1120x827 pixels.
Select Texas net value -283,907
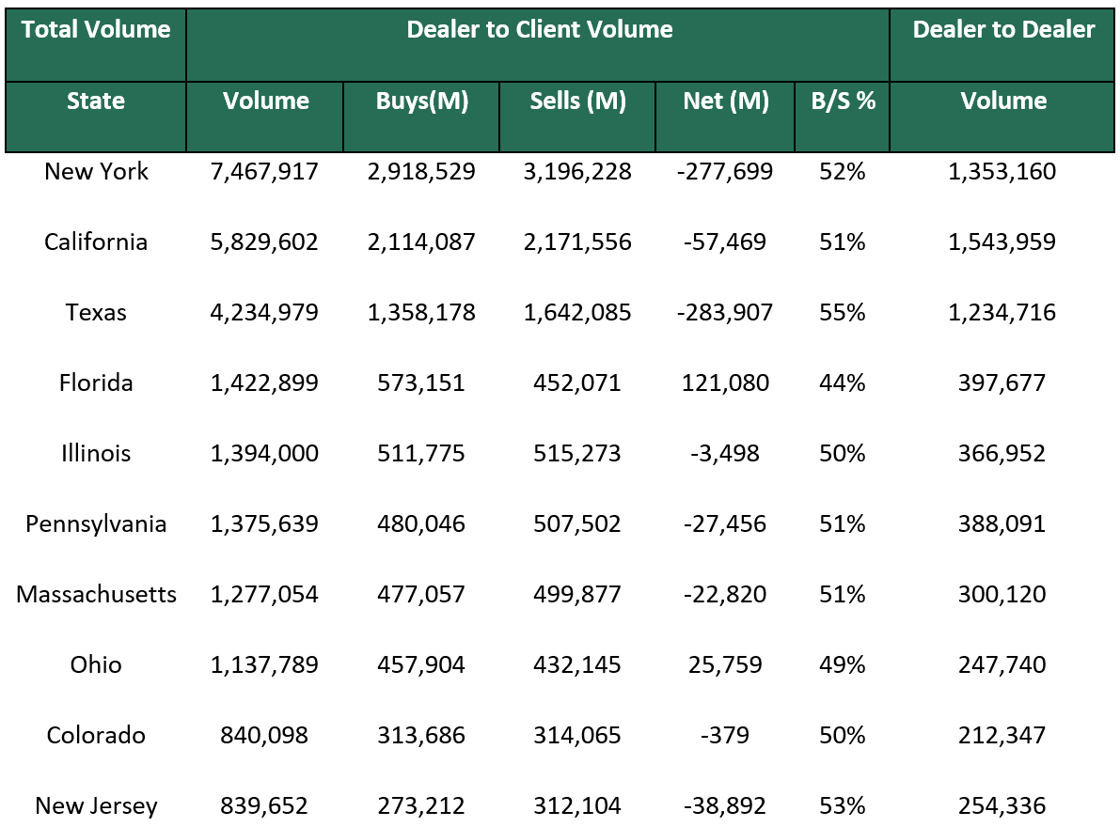point(725,312)
